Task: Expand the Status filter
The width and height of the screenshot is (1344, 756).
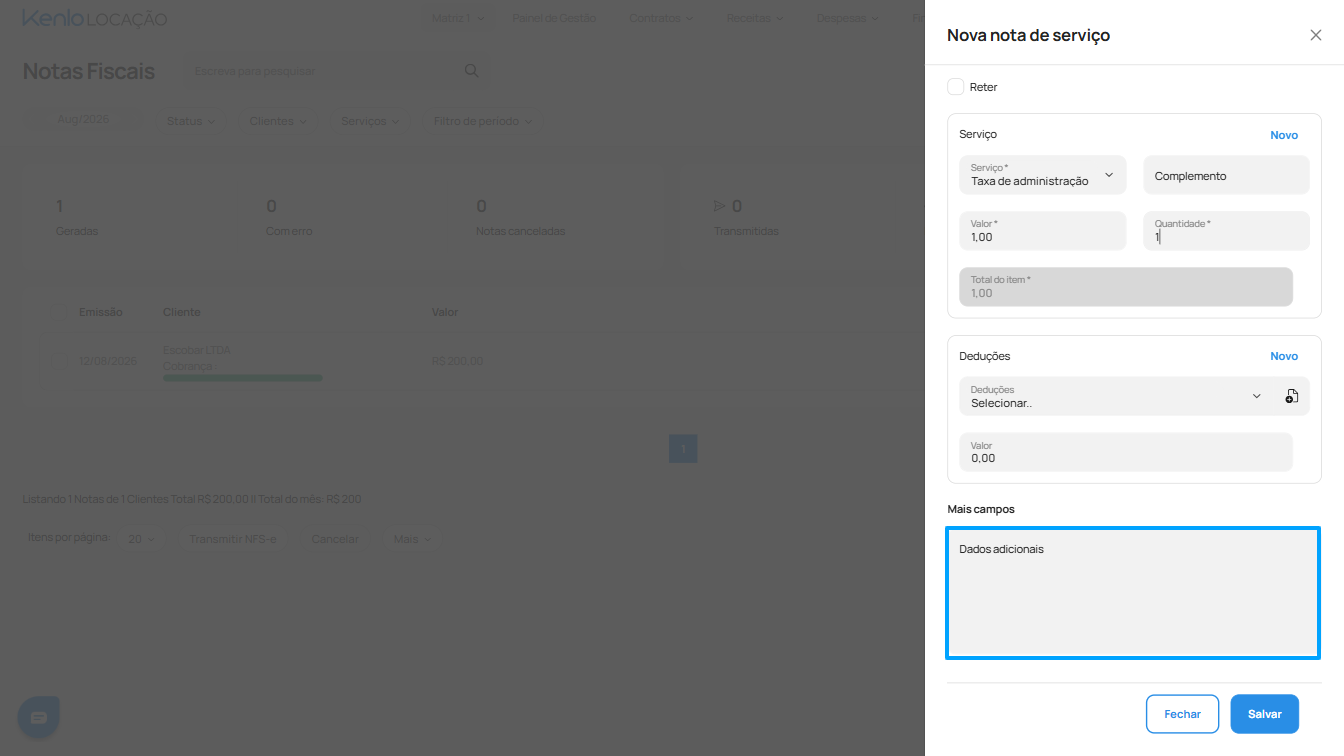Action: [x=191, y=121]
